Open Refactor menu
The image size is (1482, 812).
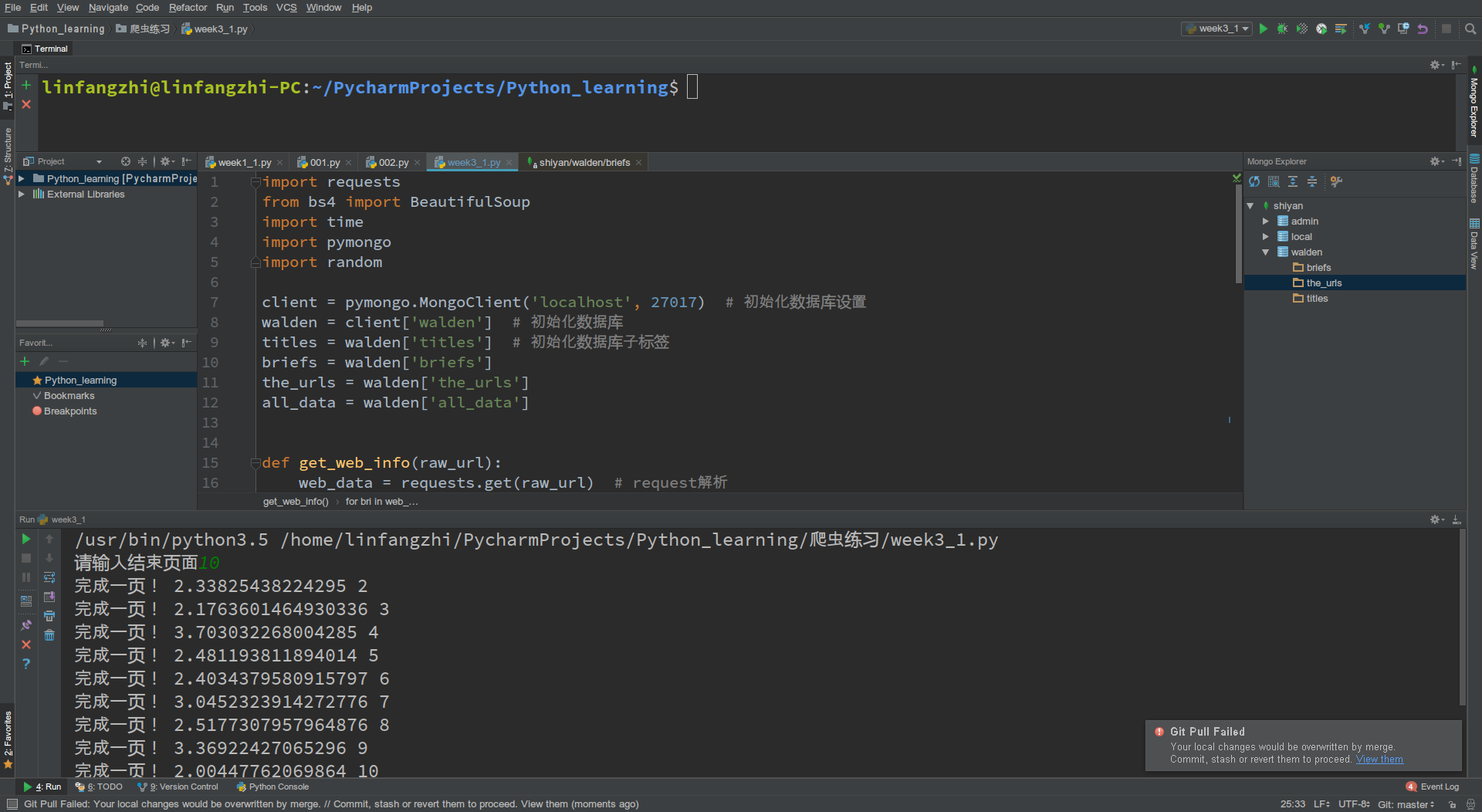coord(188,8)
